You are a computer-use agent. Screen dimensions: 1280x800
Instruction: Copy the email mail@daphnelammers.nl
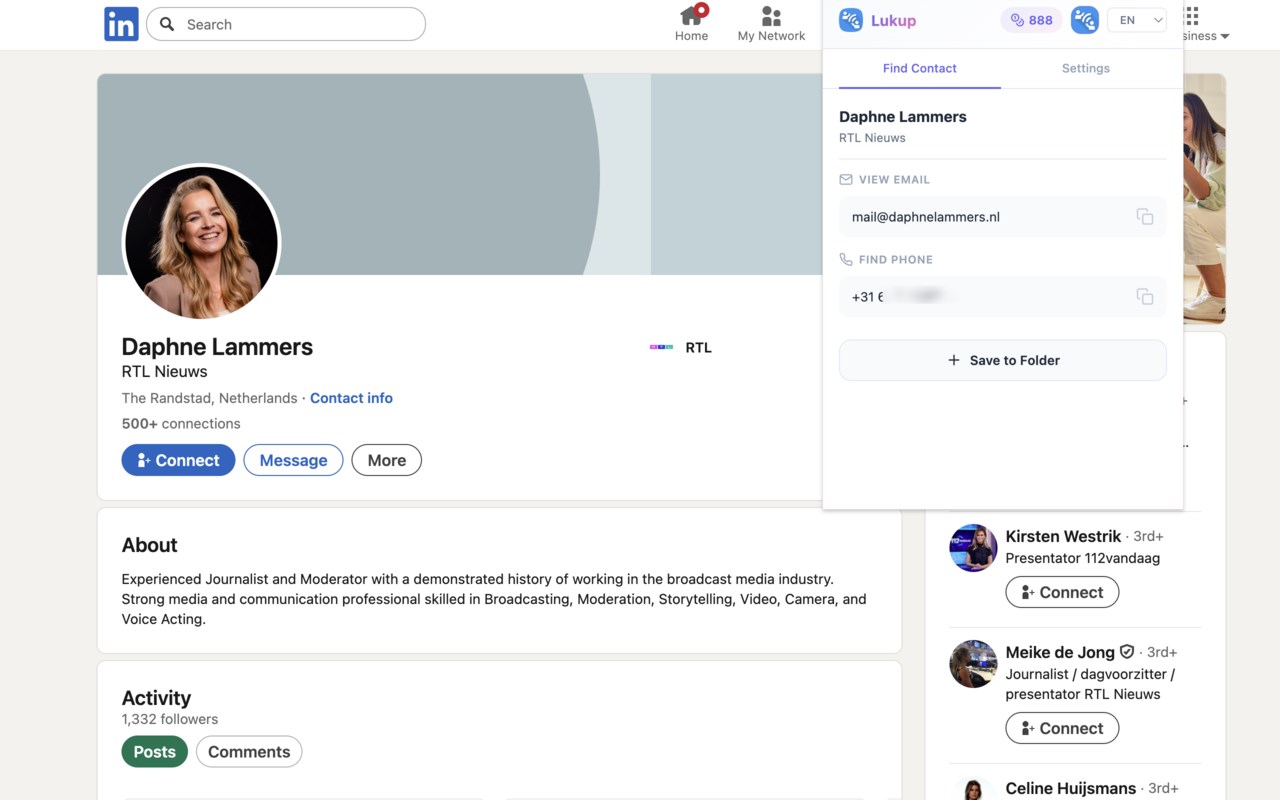coord(1145,217)
